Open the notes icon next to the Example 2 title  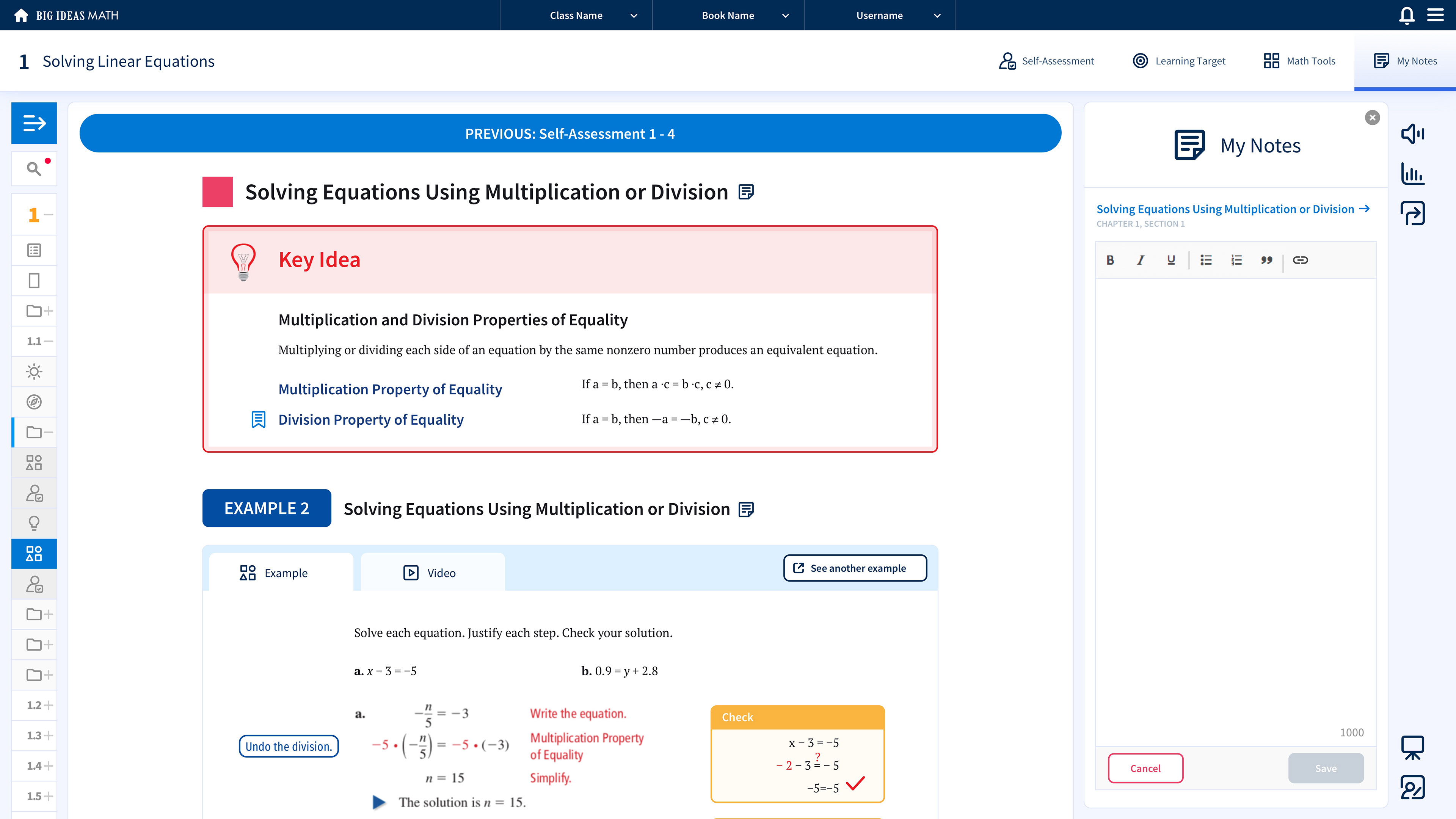coord(746,509)
